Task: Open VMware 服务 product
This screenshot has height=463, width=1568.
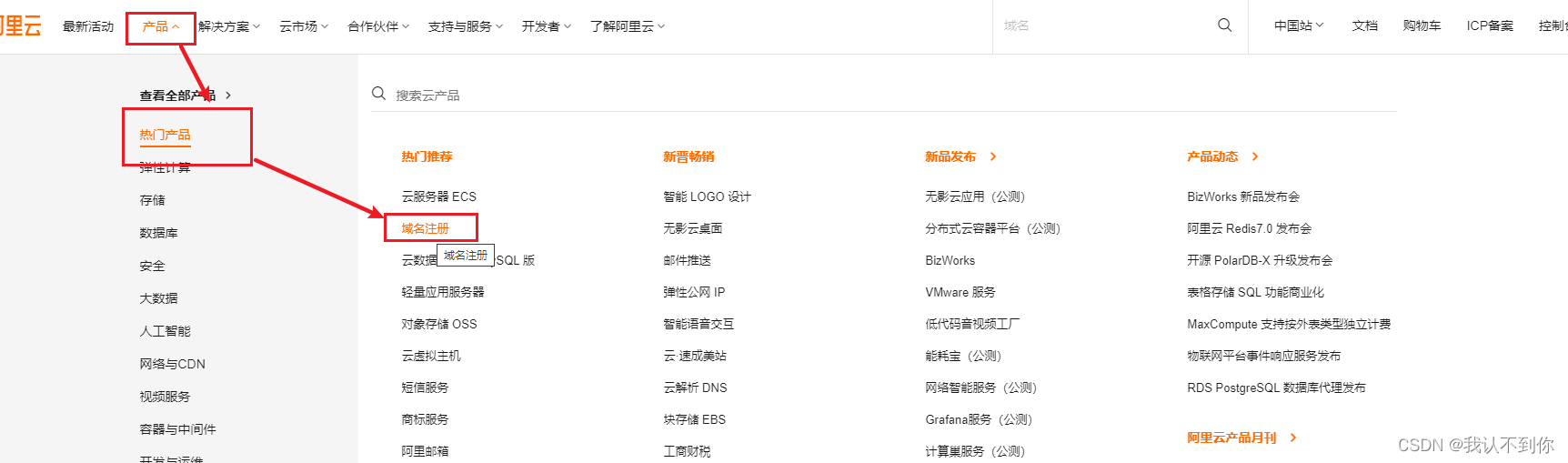Action: point(960,292)
